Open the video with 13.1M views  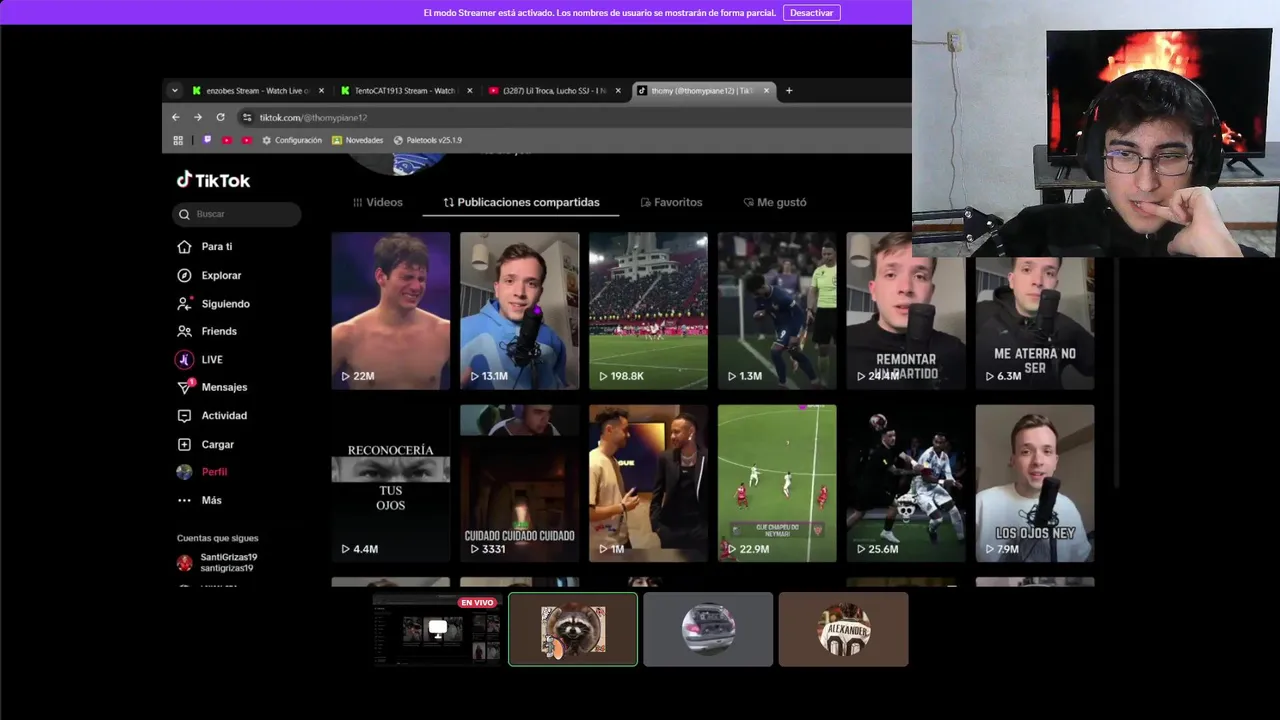(x=520, y=311)
